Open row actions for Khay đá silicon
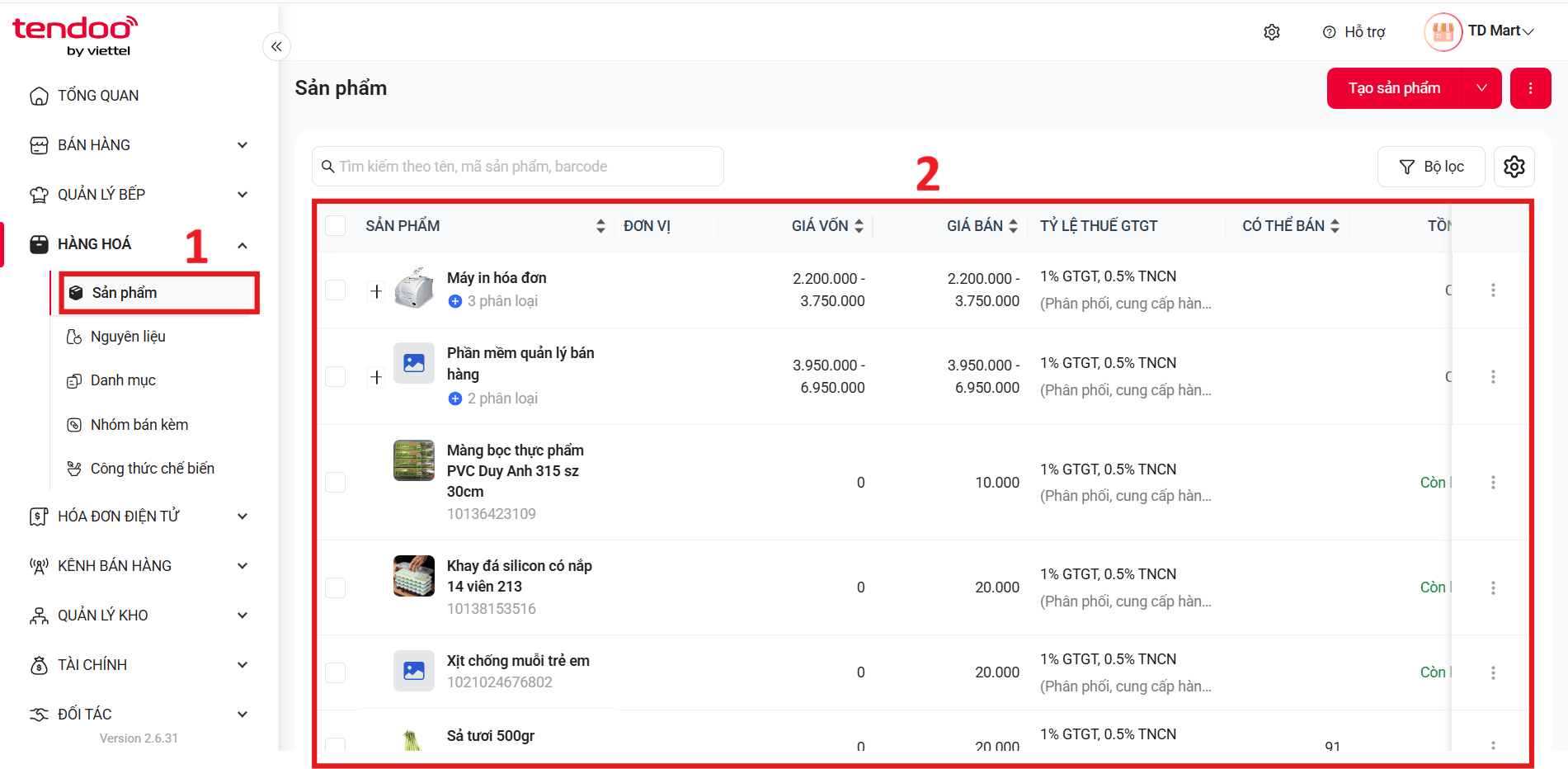 pyautogui.click(x=1493, y=587)
